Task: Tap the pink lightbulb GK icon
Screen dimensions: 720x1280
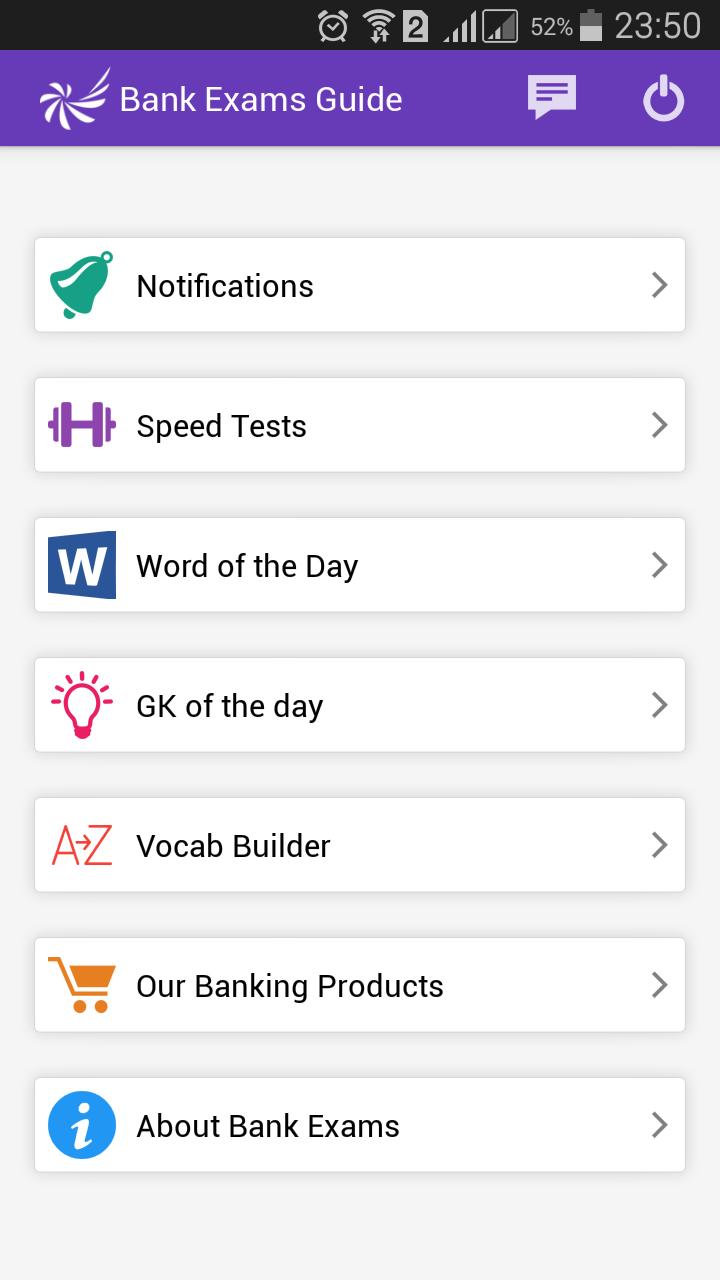Action: click(81, 705)
